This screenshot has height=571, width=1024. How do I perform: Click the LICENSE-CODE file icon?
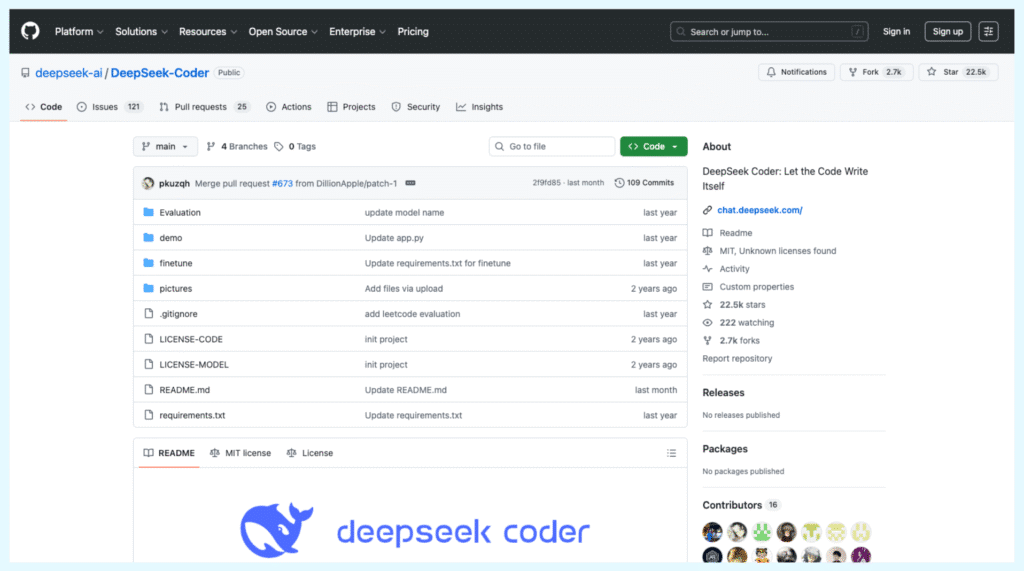148,339
